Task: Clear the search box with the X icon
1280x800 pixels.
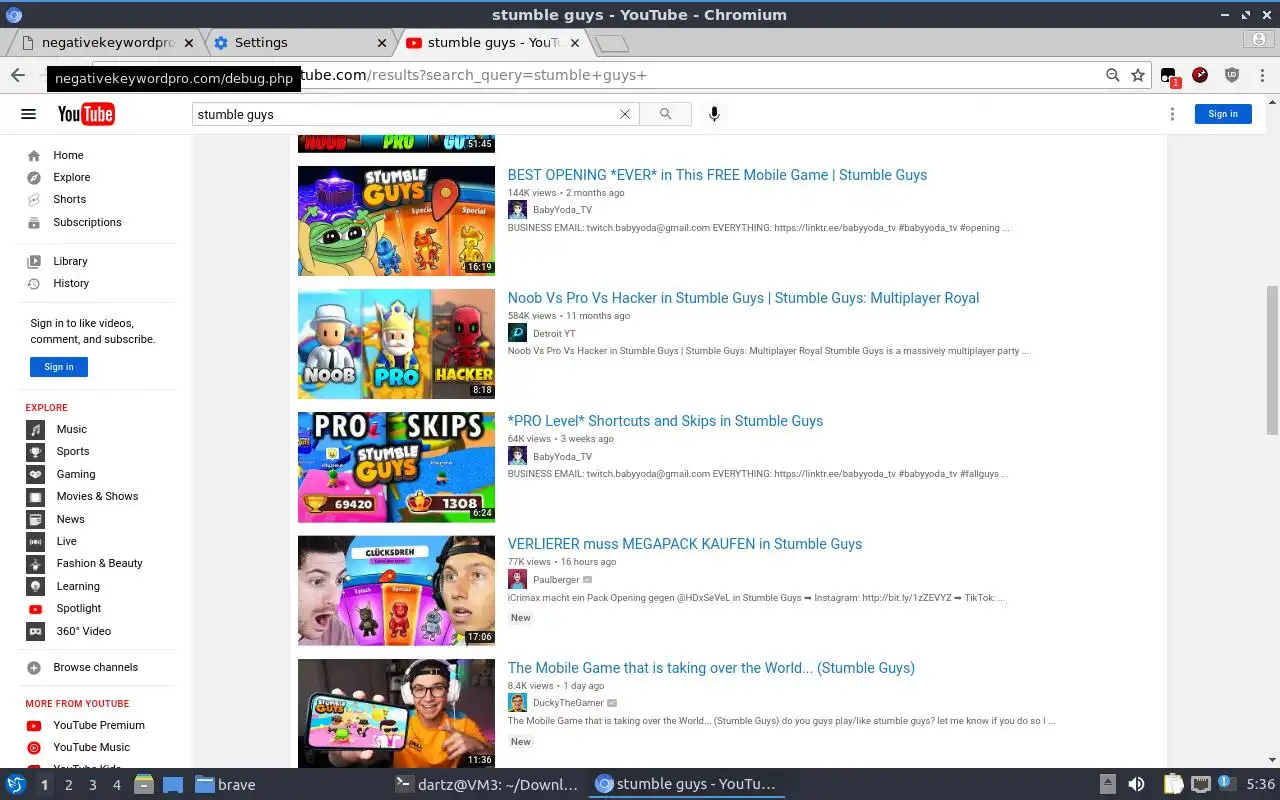Action: 625,114
